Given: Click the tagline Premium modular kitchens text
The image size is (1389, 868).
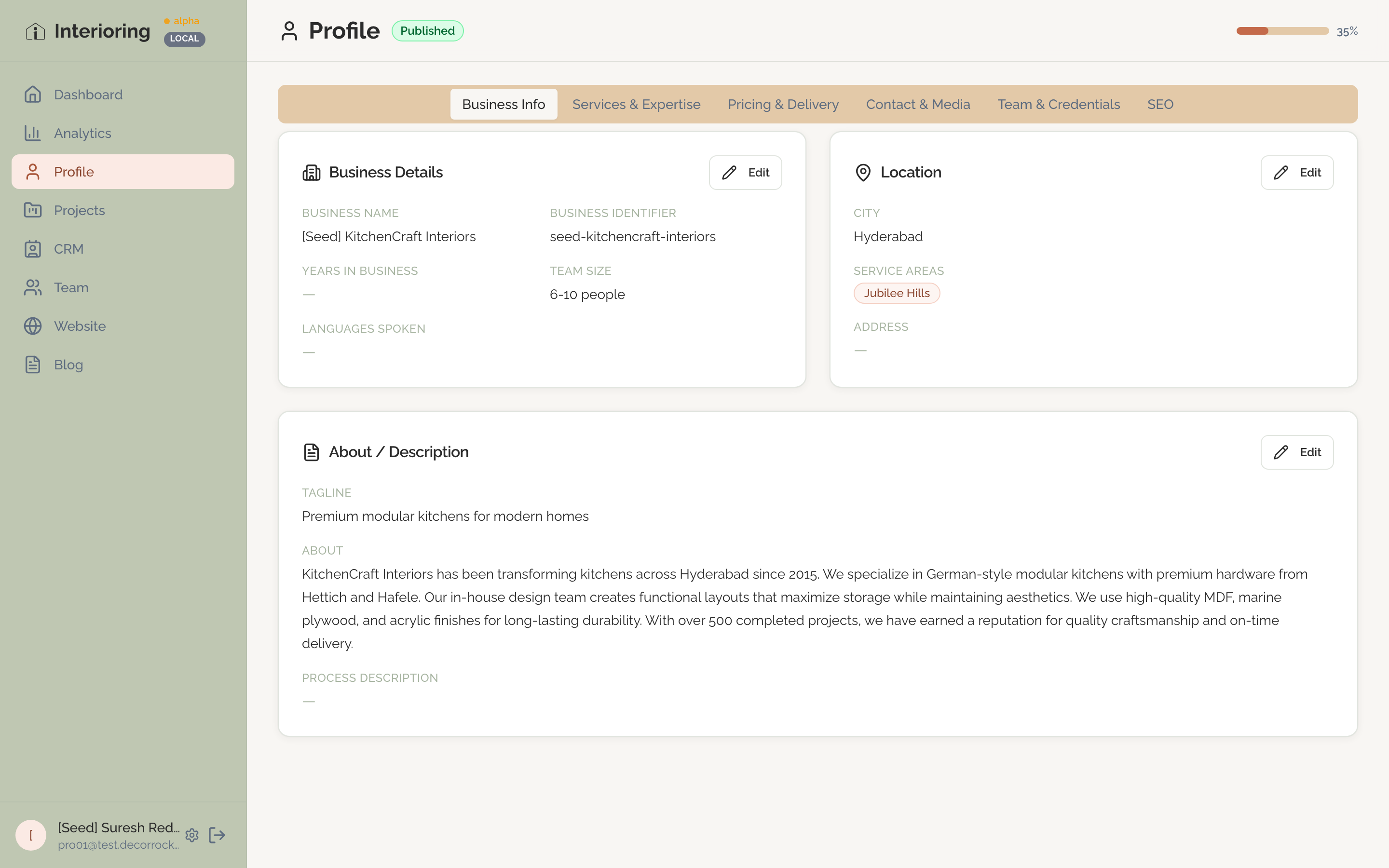Looking at the screenshot, I should 445,516.
